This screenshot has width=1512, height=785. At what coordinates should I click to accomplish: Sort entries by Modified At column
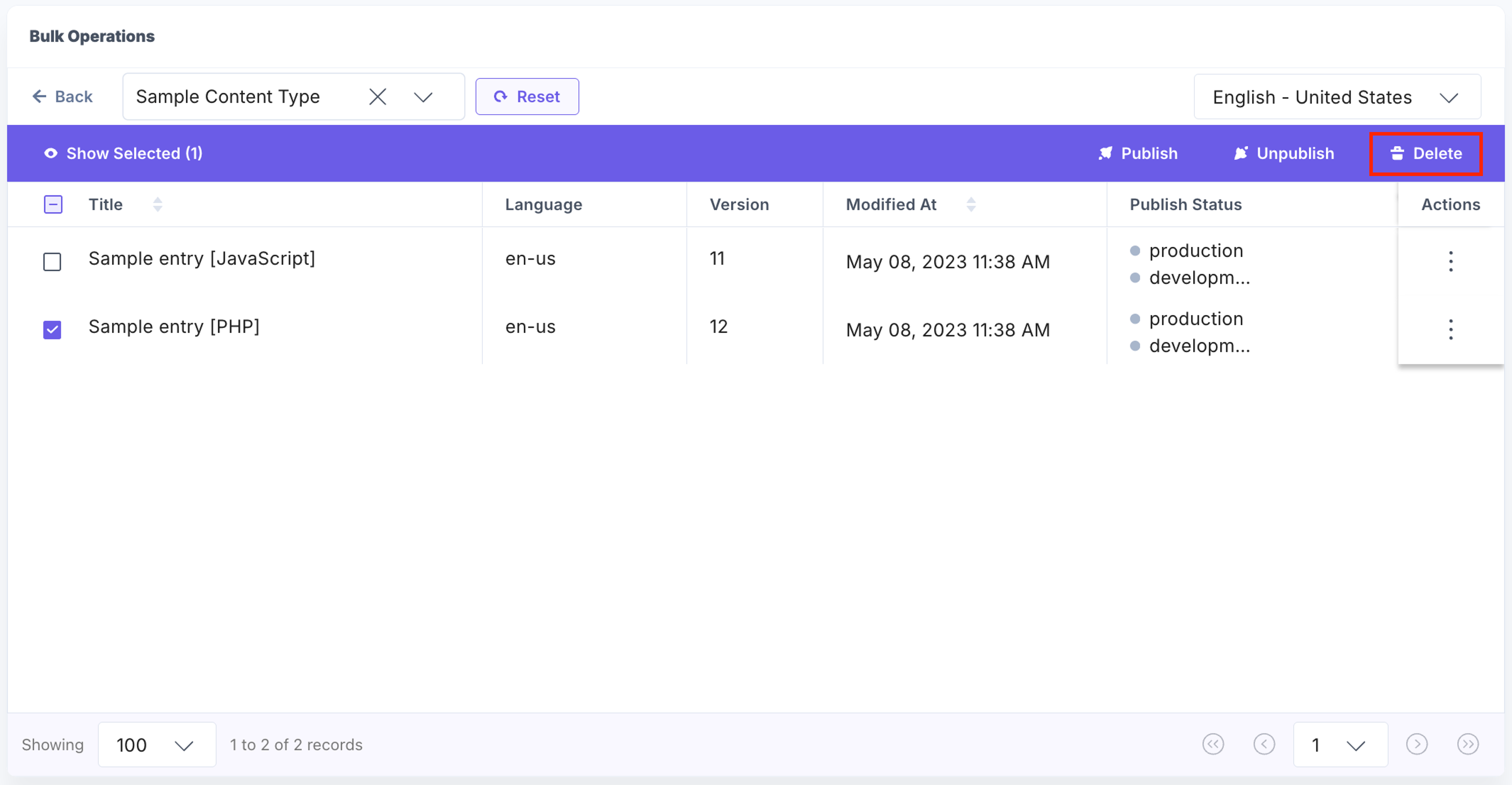pos(971,204)
